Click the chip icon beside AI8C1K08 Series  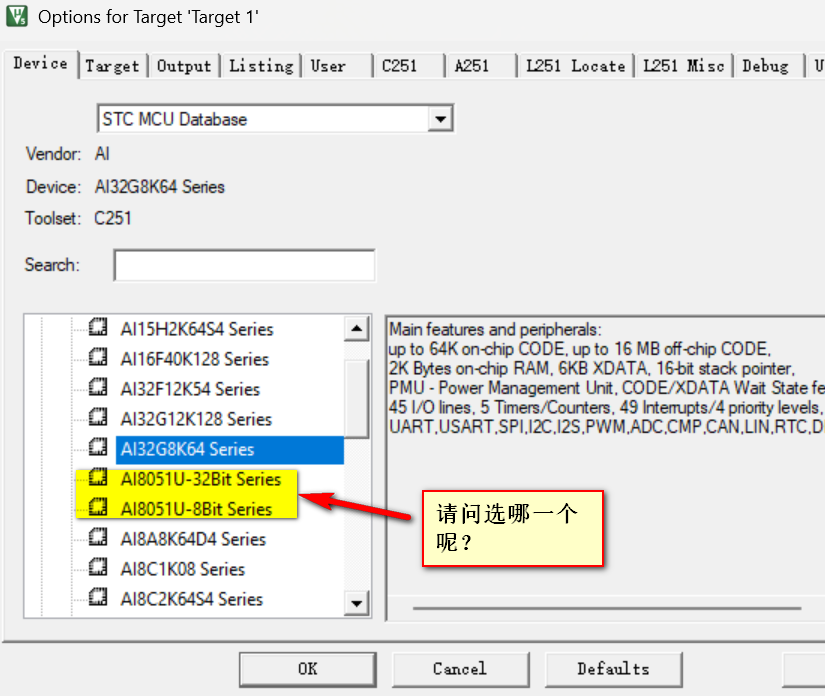pos(98,568)
